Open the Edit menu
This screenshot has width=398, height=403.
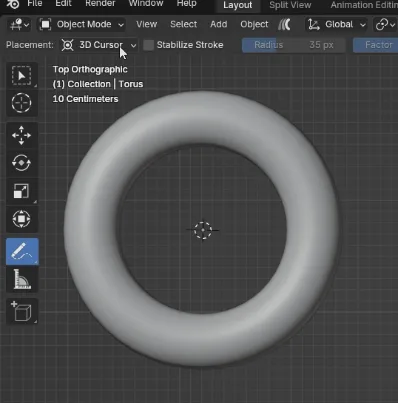(63, 4)
